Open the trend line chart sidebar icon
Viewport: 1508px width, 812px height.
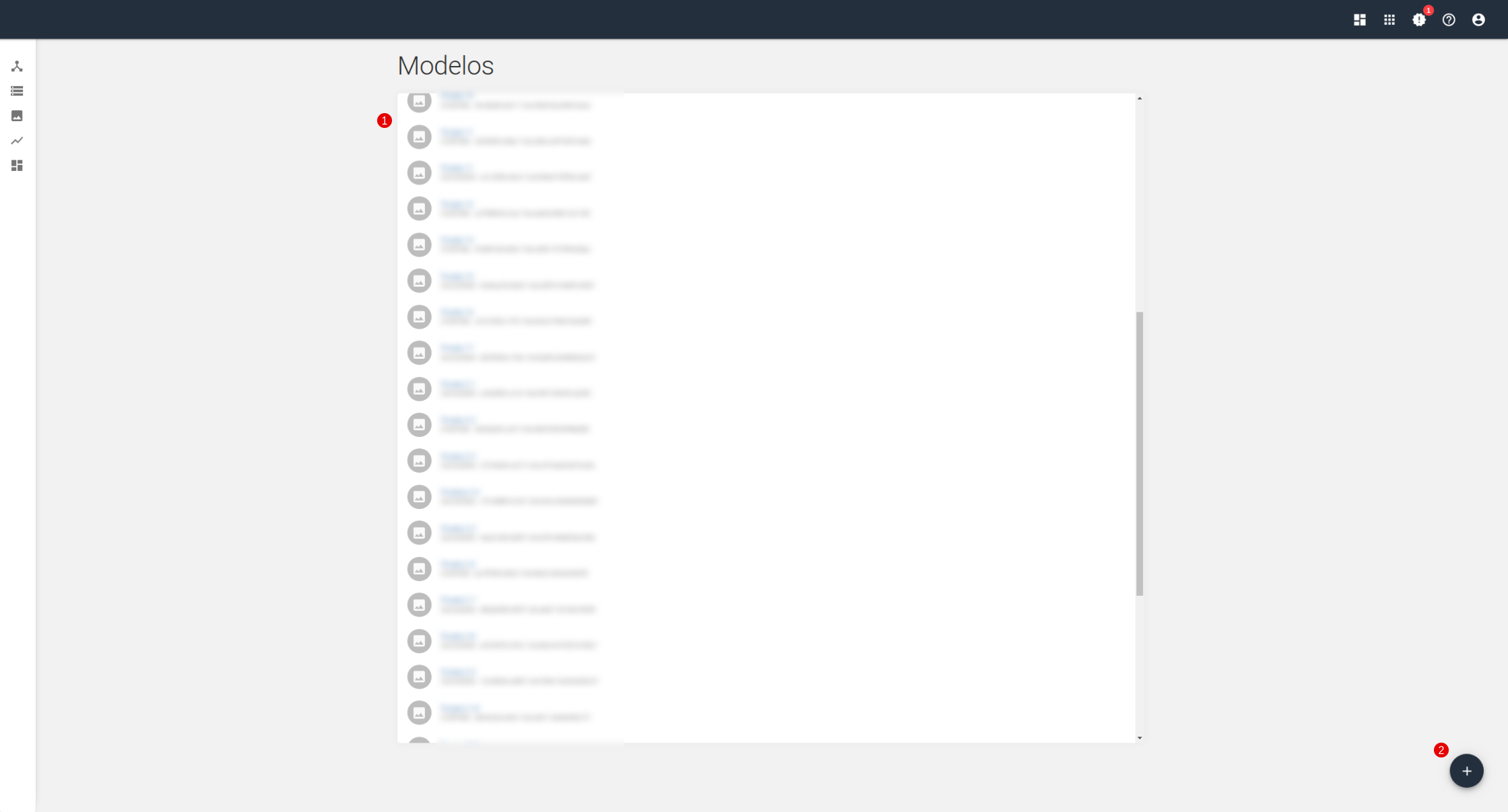[17, 141]
